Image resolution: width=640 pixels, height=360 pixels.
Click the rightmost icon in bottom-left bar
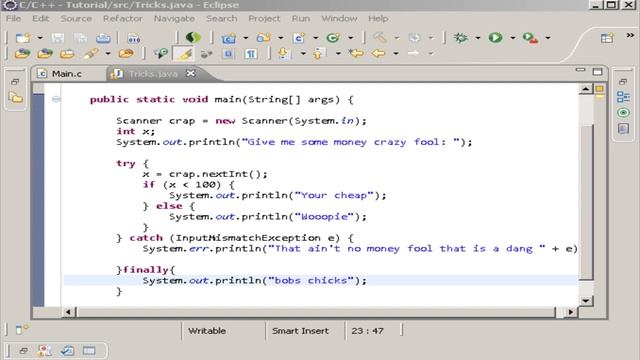tap(89, 351)
